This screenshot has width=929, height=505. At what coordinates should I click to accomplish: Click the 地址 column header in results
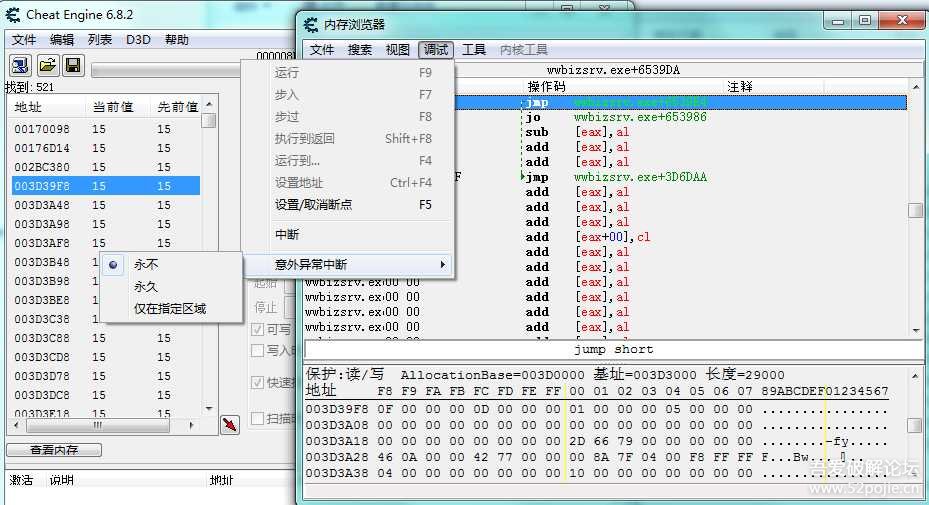click(47, 107)
